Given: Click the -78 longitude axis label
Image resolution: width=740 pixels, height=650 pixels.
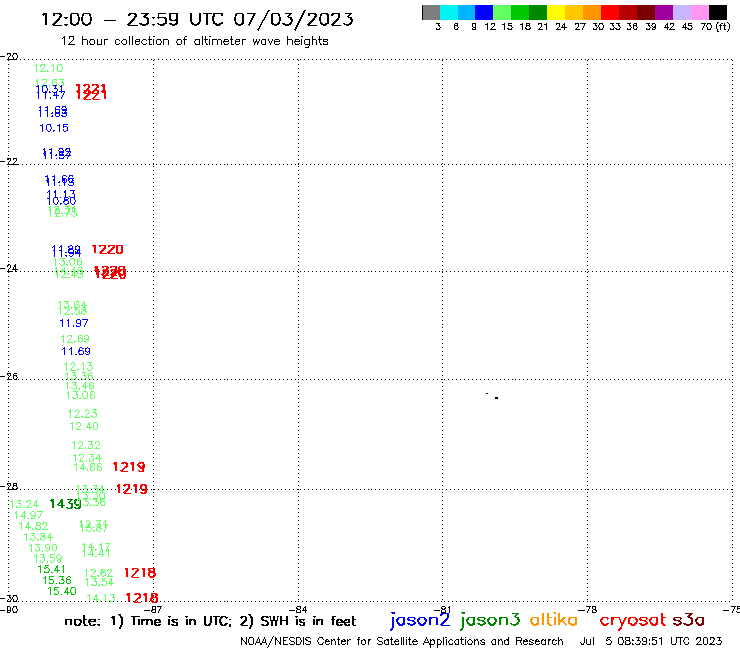Looking at the screenshot, I should (x=587, y=609).
